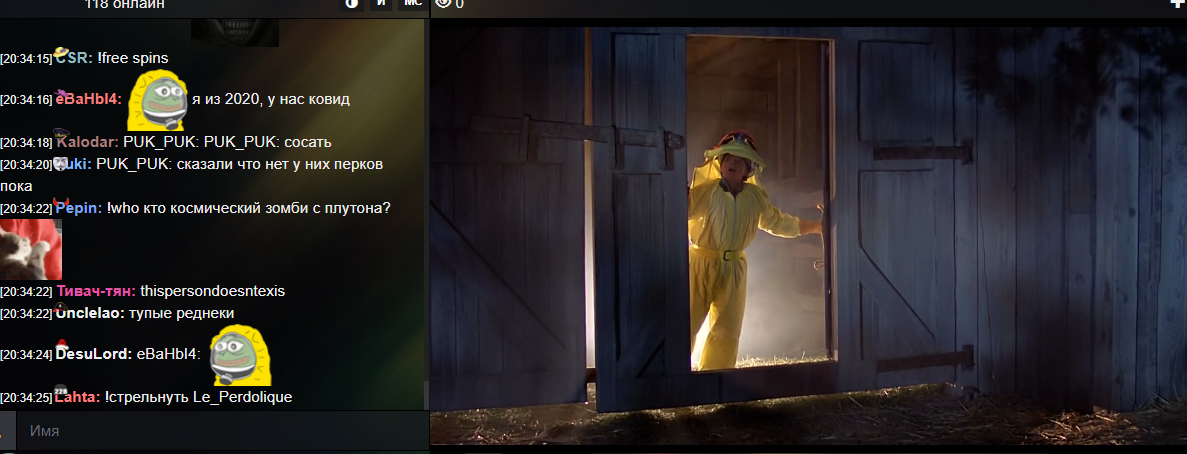Click the viewer count '0' next to eye
Screen dimensions: 1187x454
click(460, 5)
